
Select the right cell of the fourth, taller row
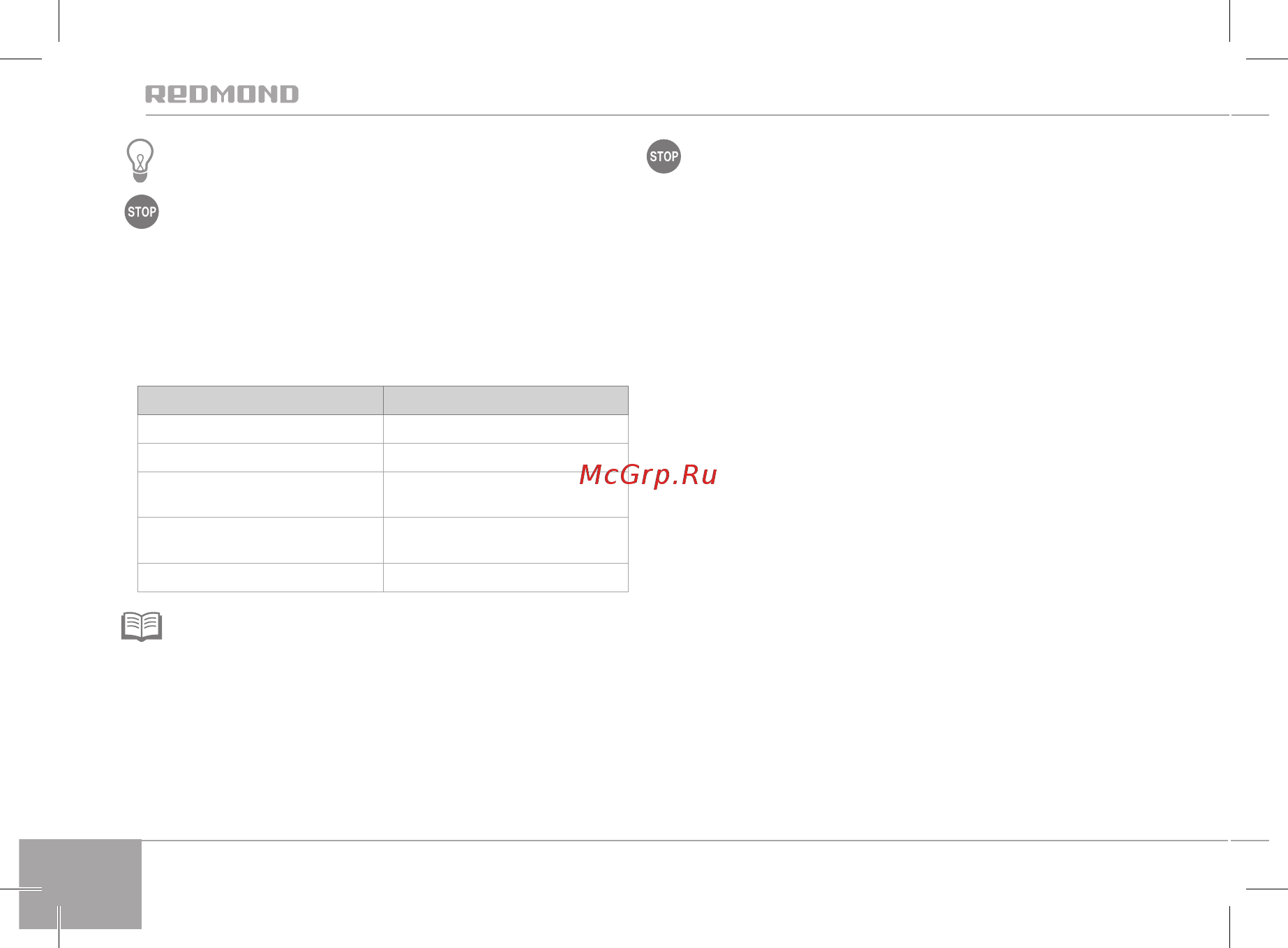coord(506,540)
